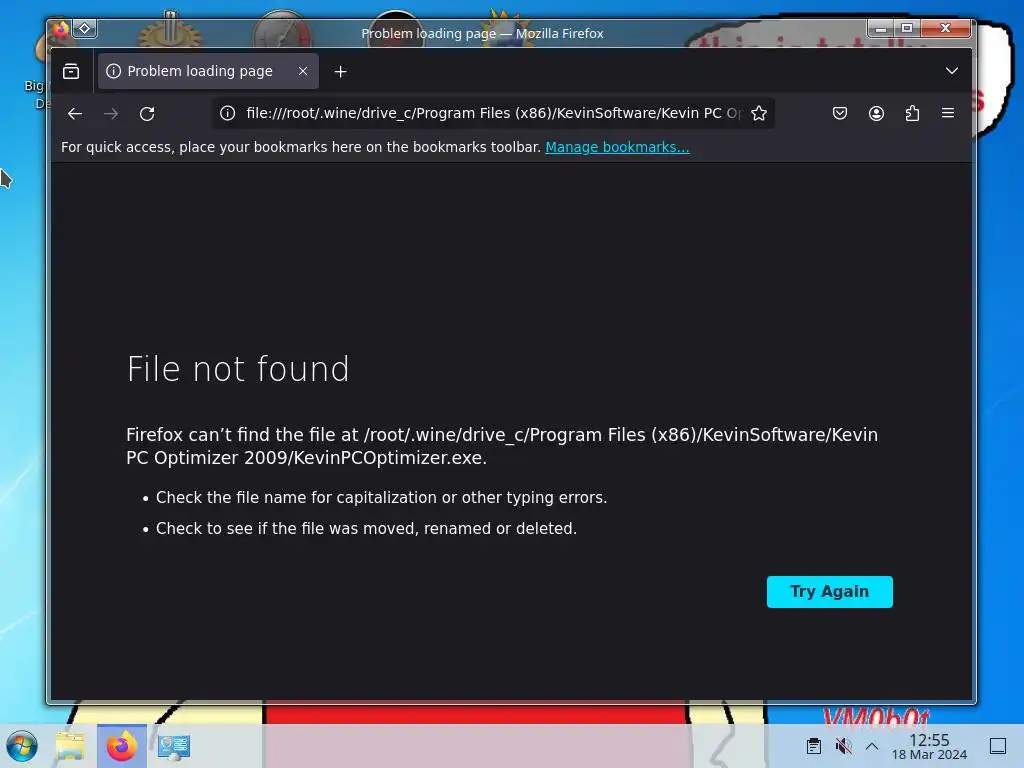The height and width of the screenshot is (768, 1024).
Task: Open a new tab with plus button
Action: (340, 72)
